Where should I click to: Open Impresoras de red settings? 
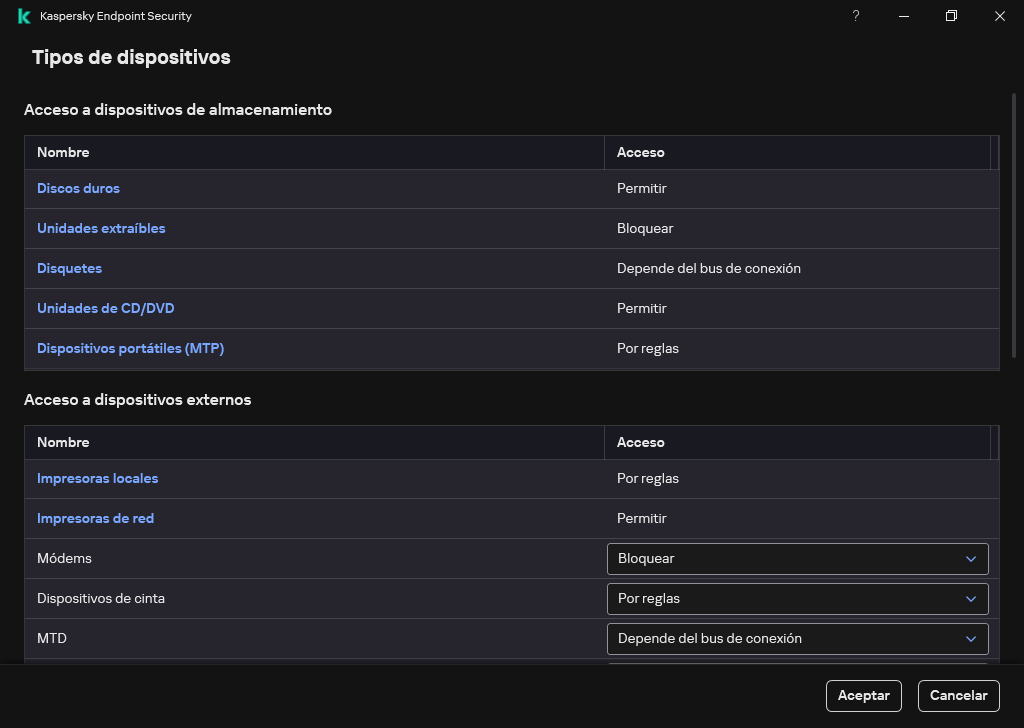[95, 518]
